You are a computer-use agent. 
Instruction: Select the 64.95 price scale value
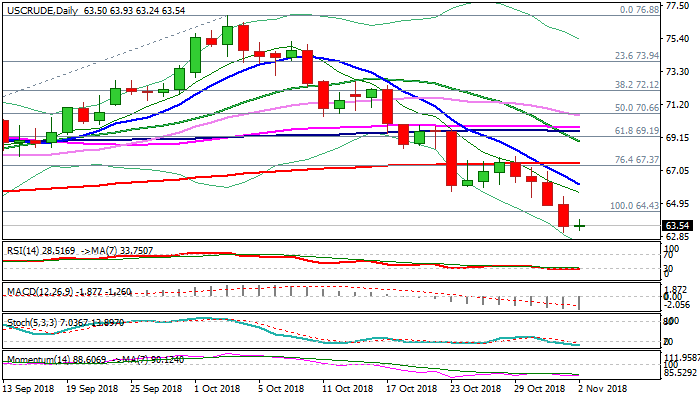677,204
